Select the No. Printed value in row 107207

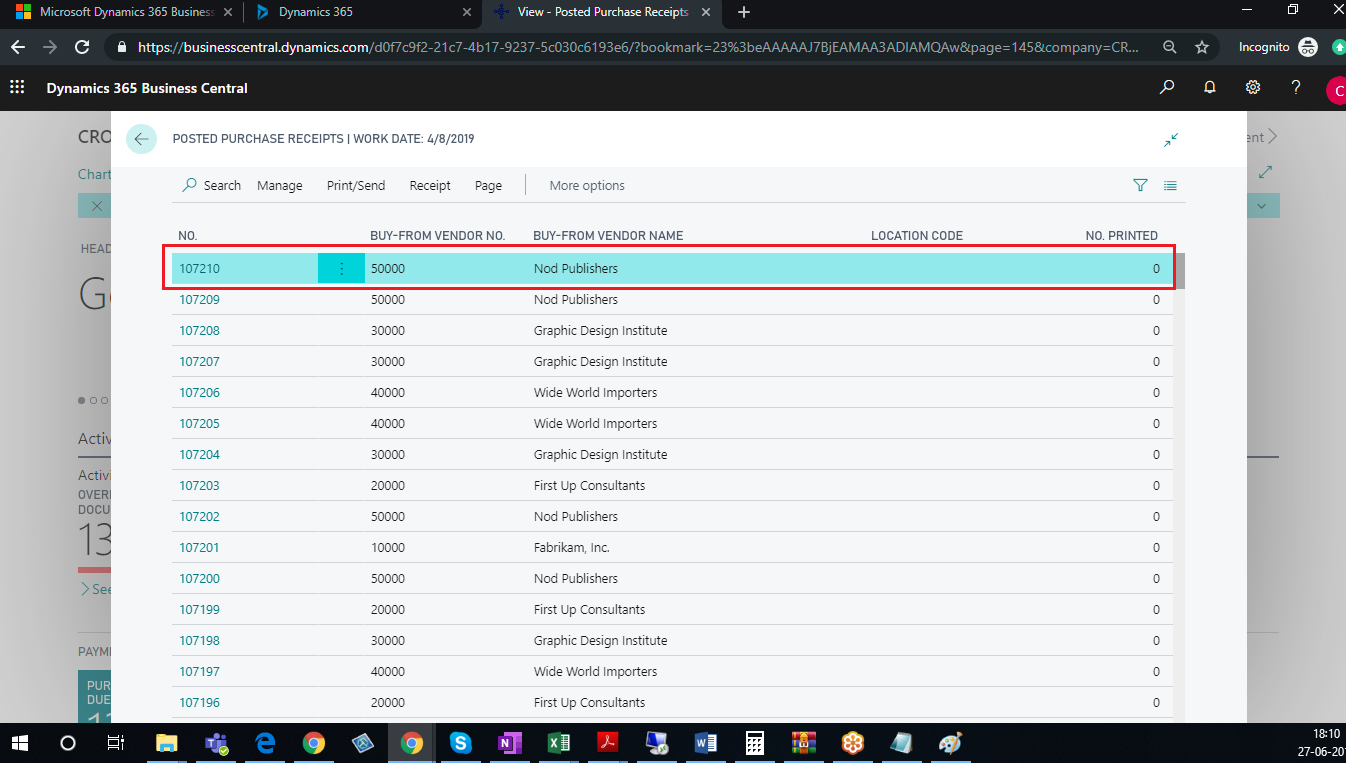click(x=1157, y=362)
